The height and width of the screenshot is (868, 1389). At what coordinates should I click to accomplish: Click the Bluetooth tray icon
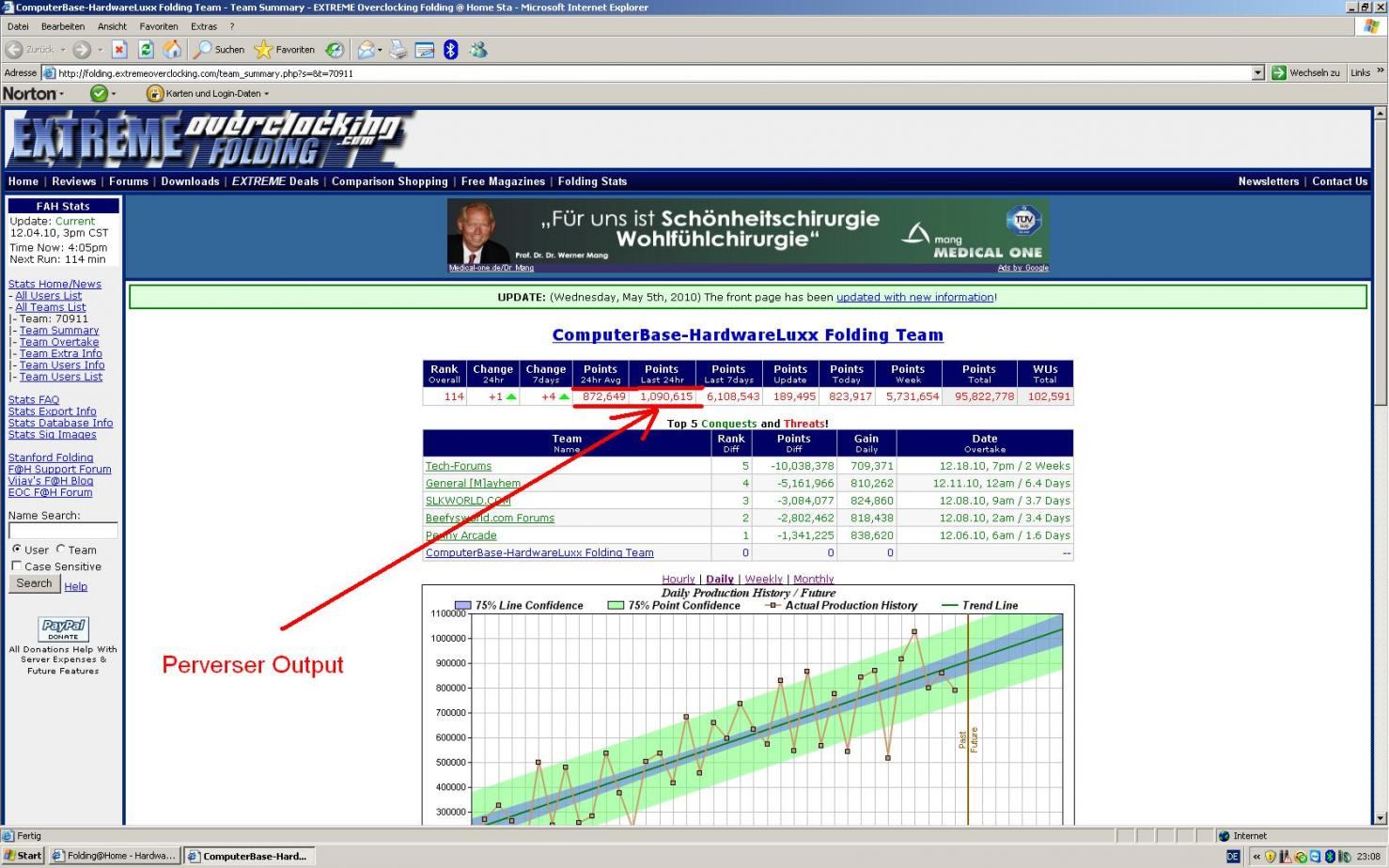[x=1330, y=856]
